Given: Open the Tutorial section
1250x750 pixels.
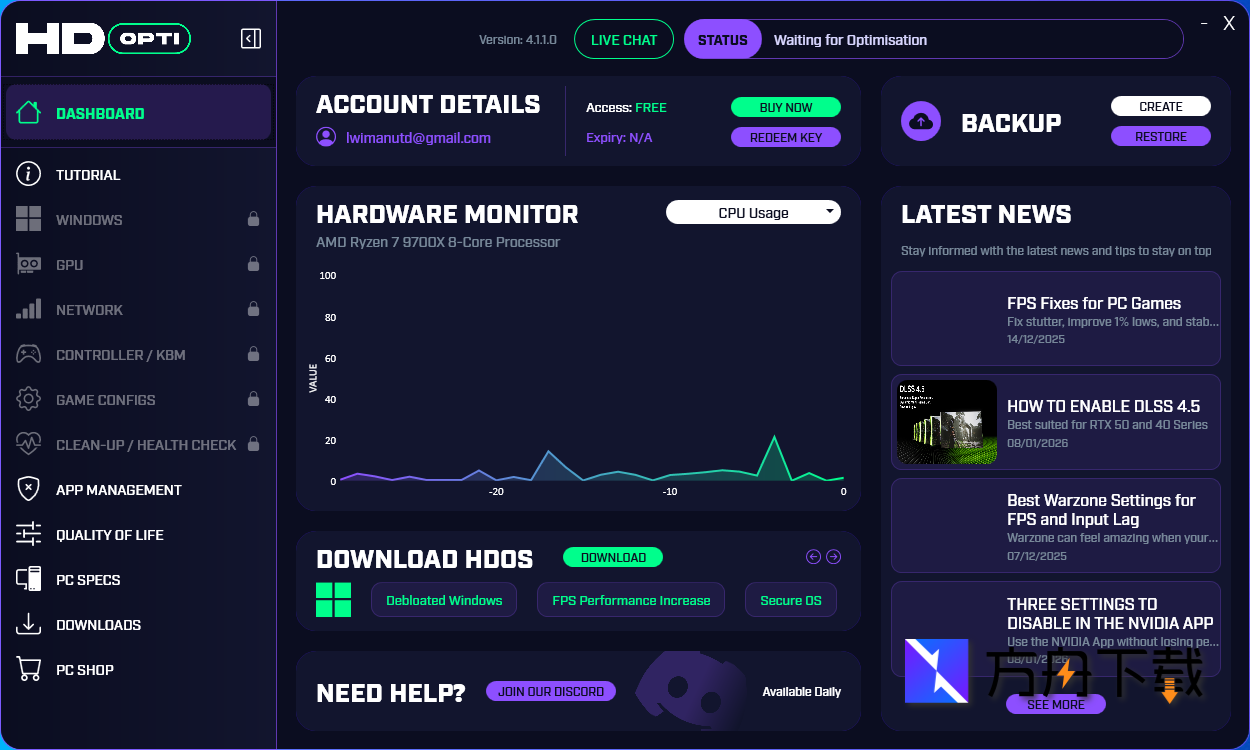Looking at the screenshot, I should coord(88,175).
